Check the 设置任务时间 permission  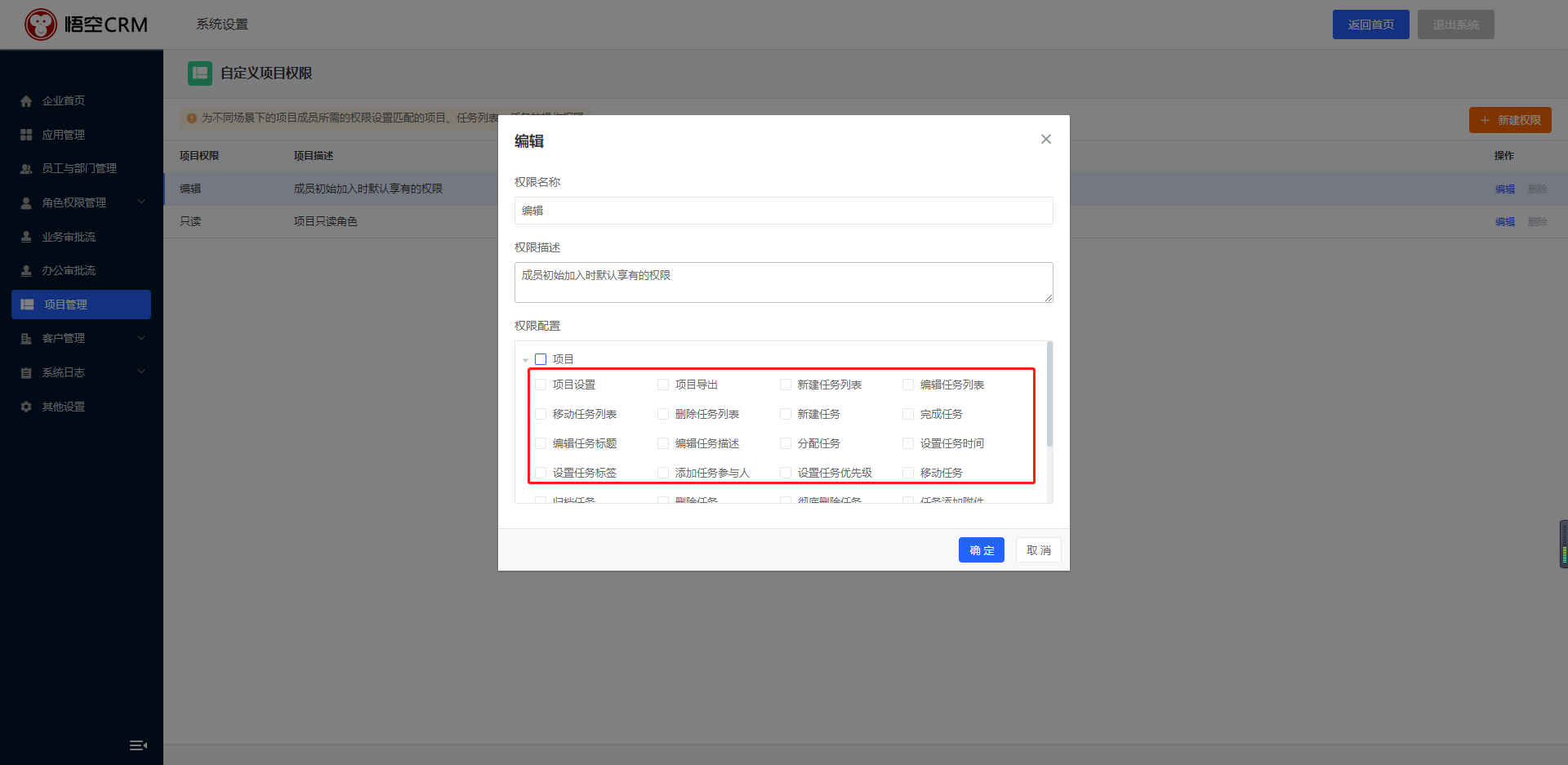(908, 443)
